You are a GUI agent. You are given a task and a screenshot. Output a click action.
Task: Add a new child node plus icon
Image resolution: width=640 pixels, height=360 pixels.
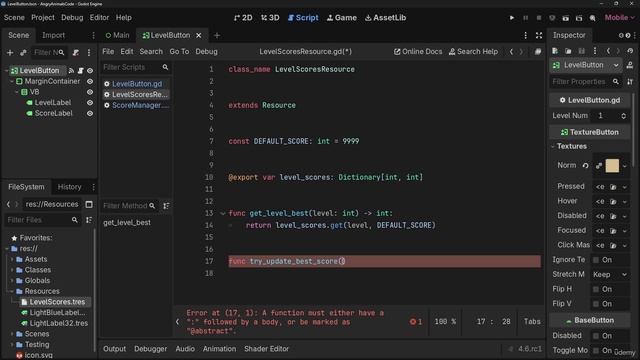[x=10, y=53]
